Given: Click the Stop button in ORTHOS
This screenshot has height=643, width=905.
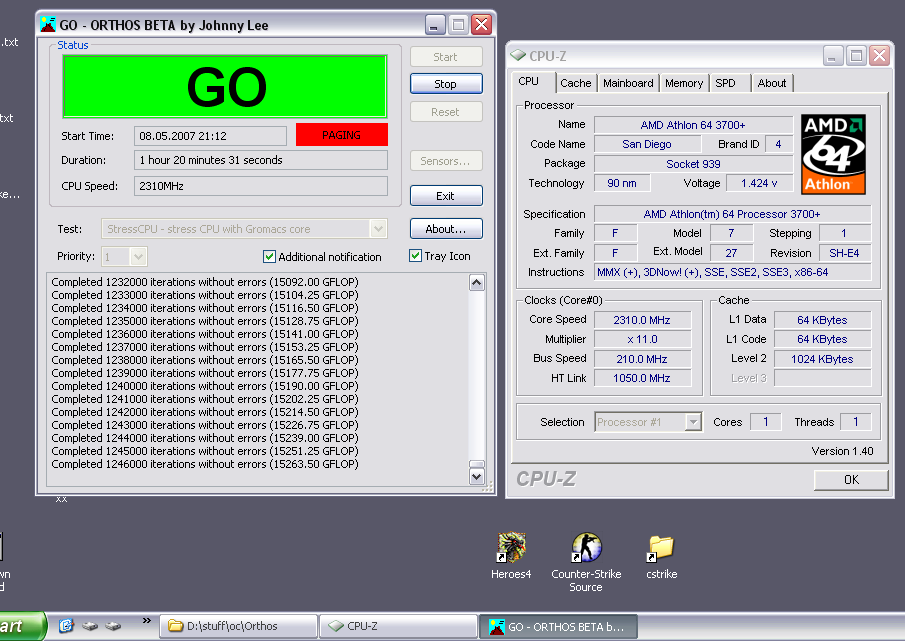Looking at the screenshot, I should [446, 84].
